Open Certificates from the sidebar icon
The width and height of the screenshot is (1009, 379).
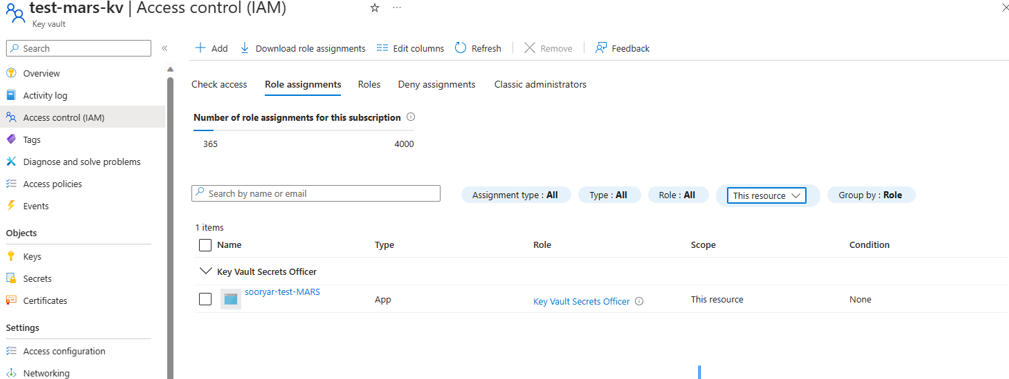(x=10, y=300)
